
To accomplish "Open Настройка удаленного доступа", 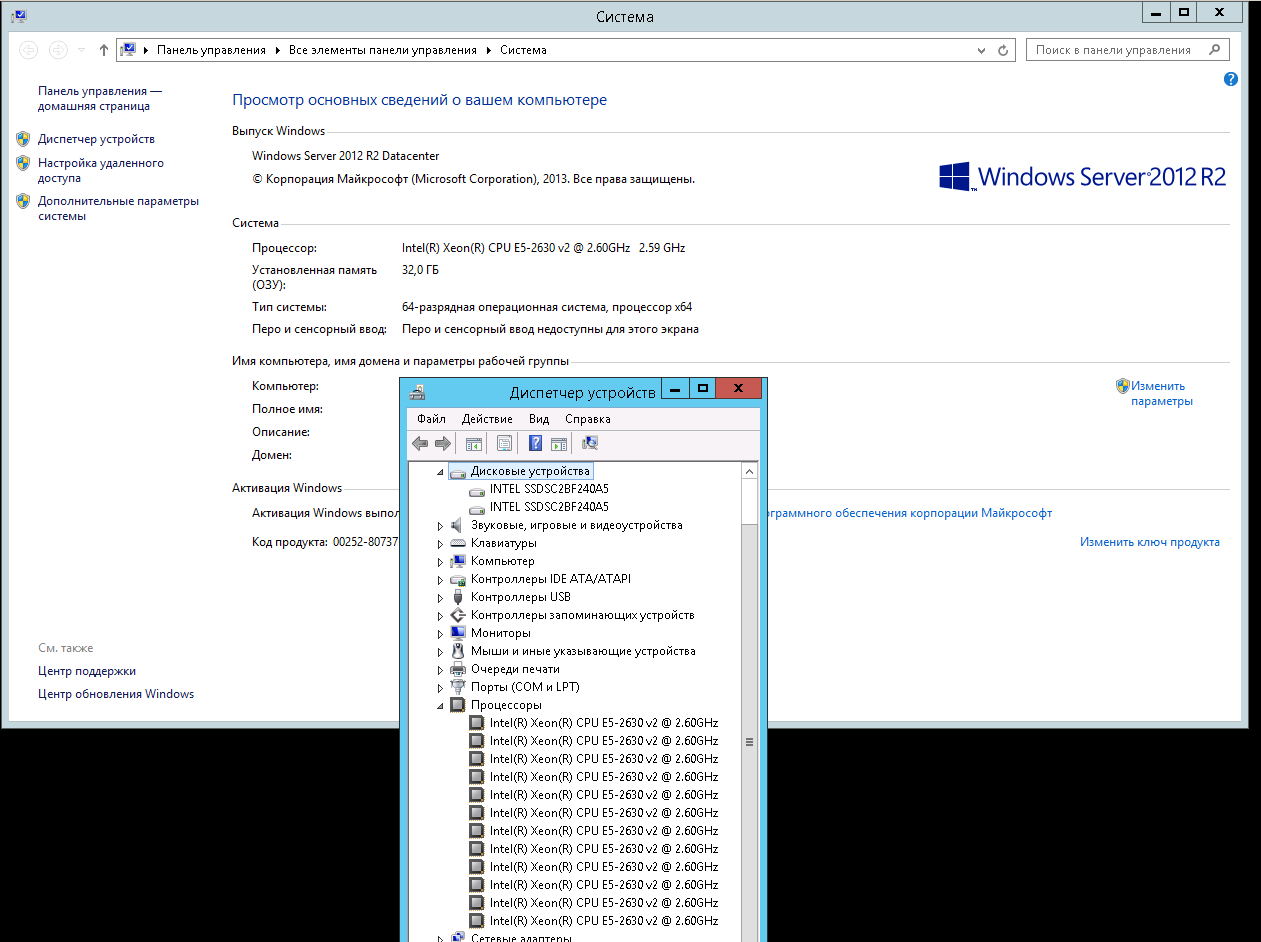I will (x=101, y=171).
